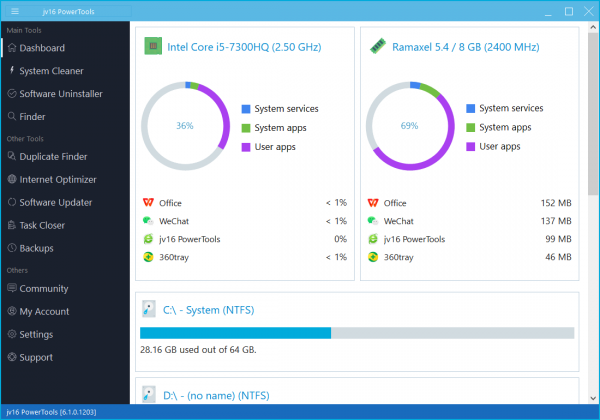Click the scrollbar down arrow

click(593, 398)
